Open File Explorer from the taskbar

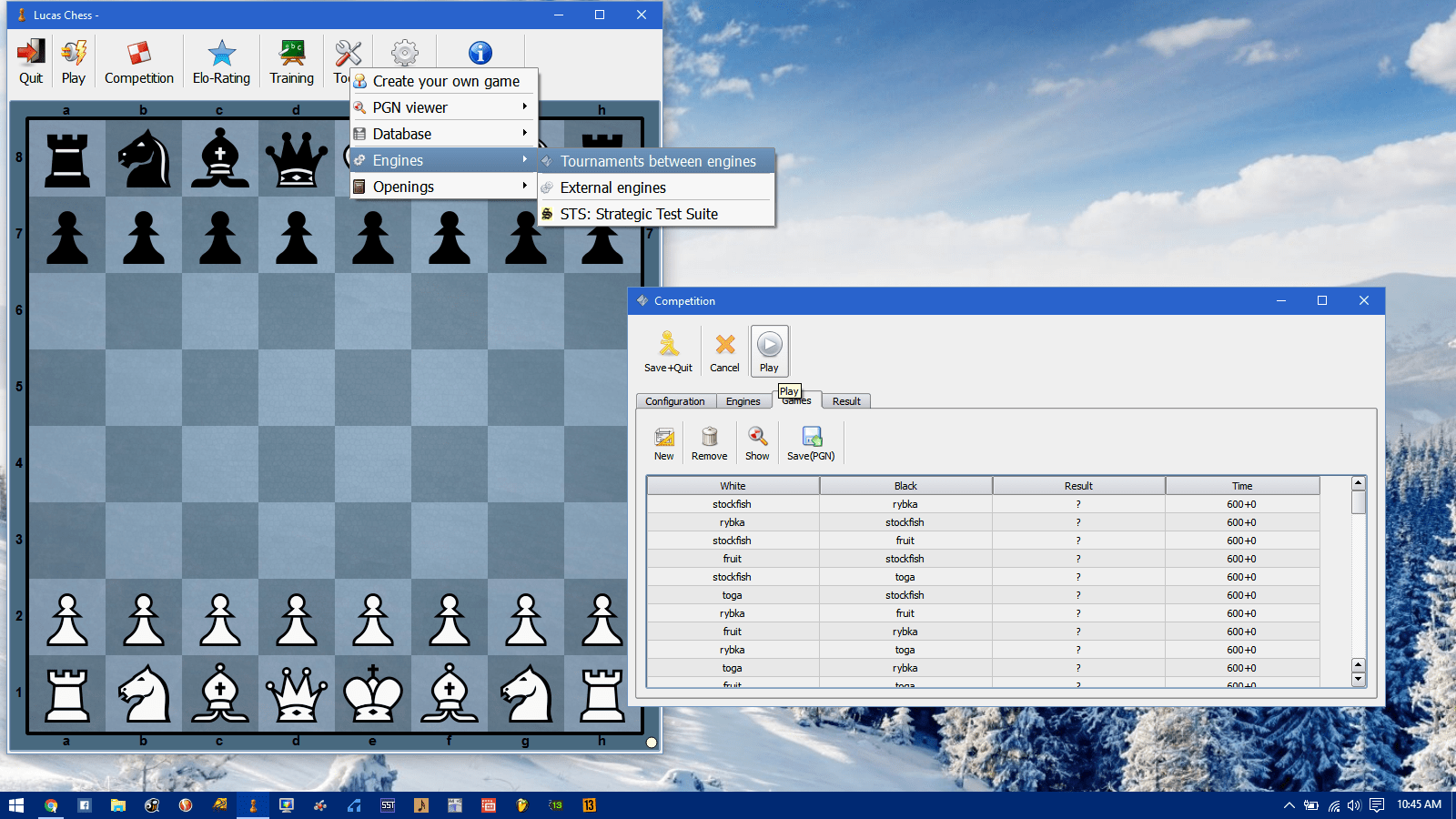click(118, 805)
